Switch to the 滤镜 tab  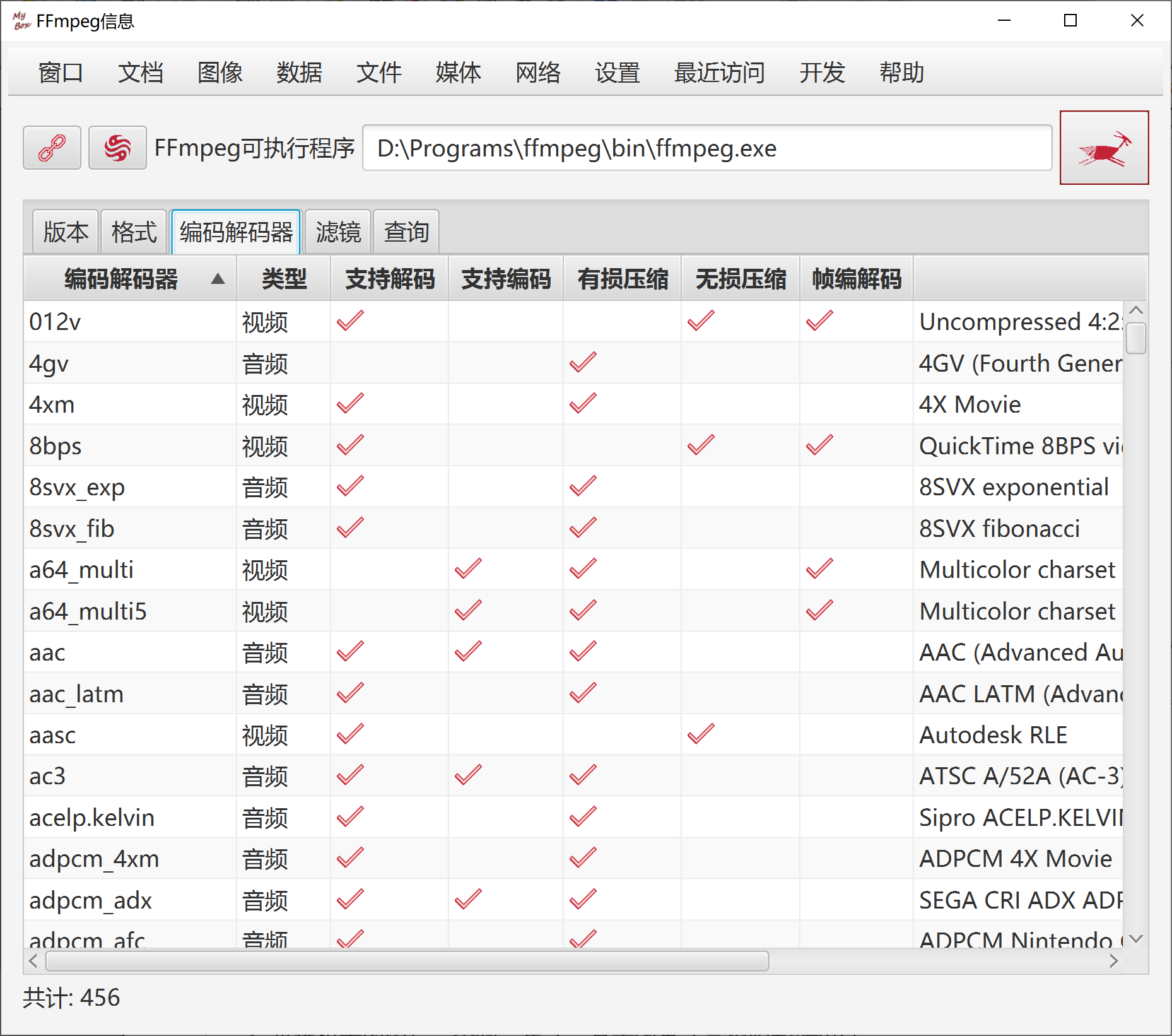point(338,232)
